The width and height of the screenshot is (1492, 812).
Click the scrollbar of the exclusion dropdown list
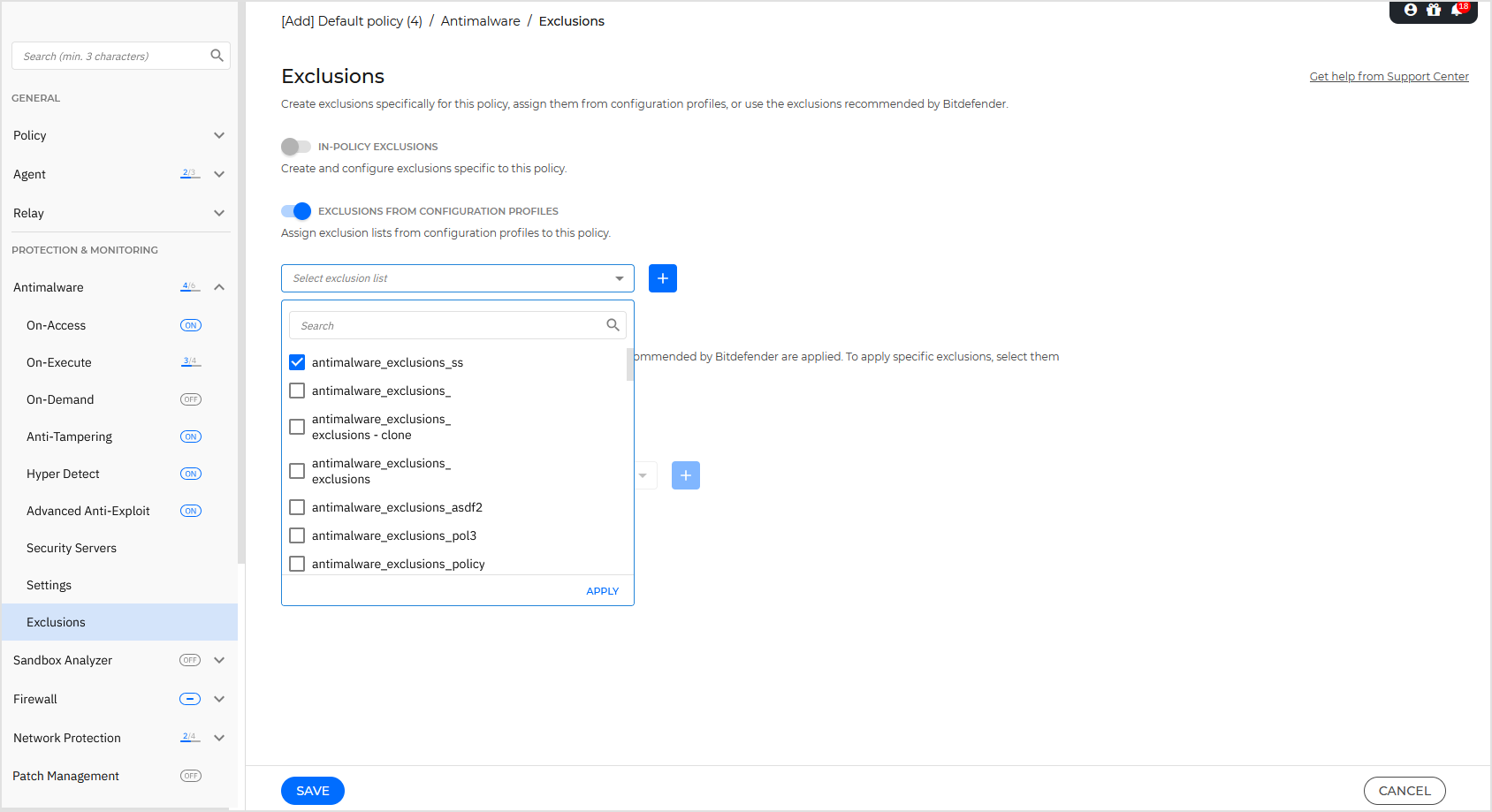[x=628, y=364]
